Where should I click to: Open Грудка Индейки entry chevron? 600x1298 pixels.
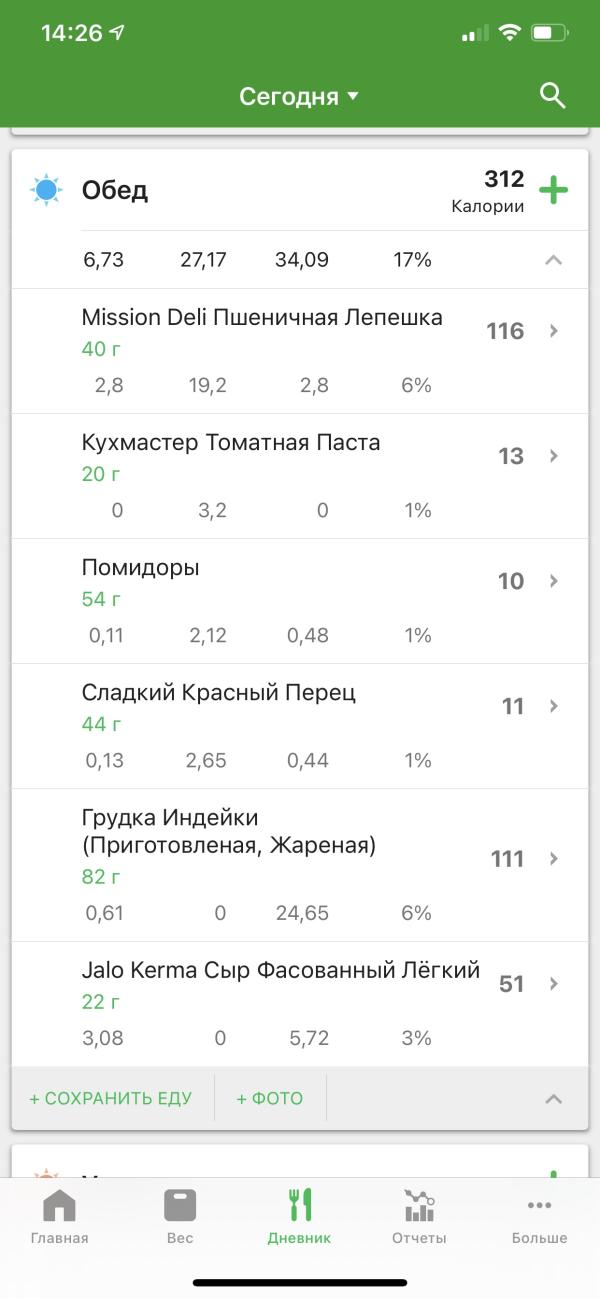(554, 859)
